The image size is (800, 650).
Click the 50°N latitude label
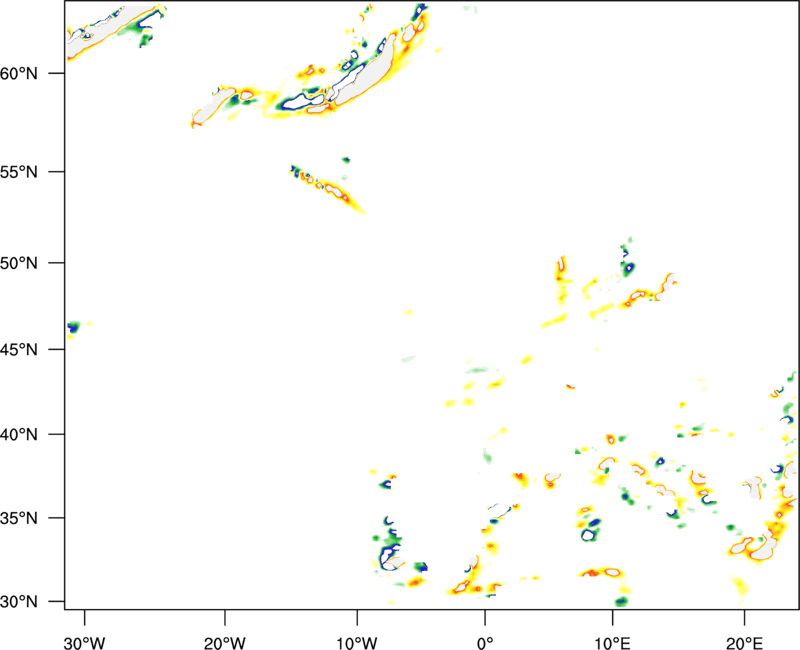coord(19,263)
